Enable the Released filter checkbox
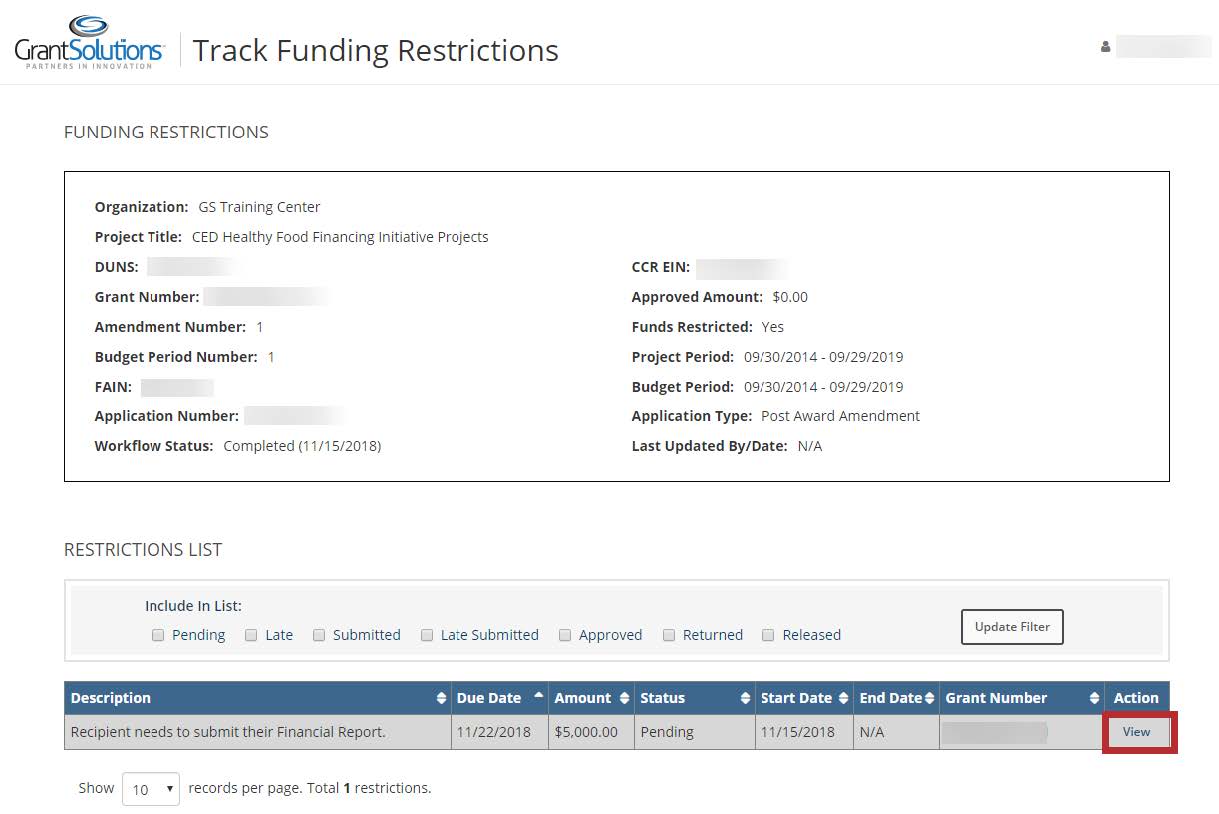This screenshot has width=1219, height=814. 768,635
